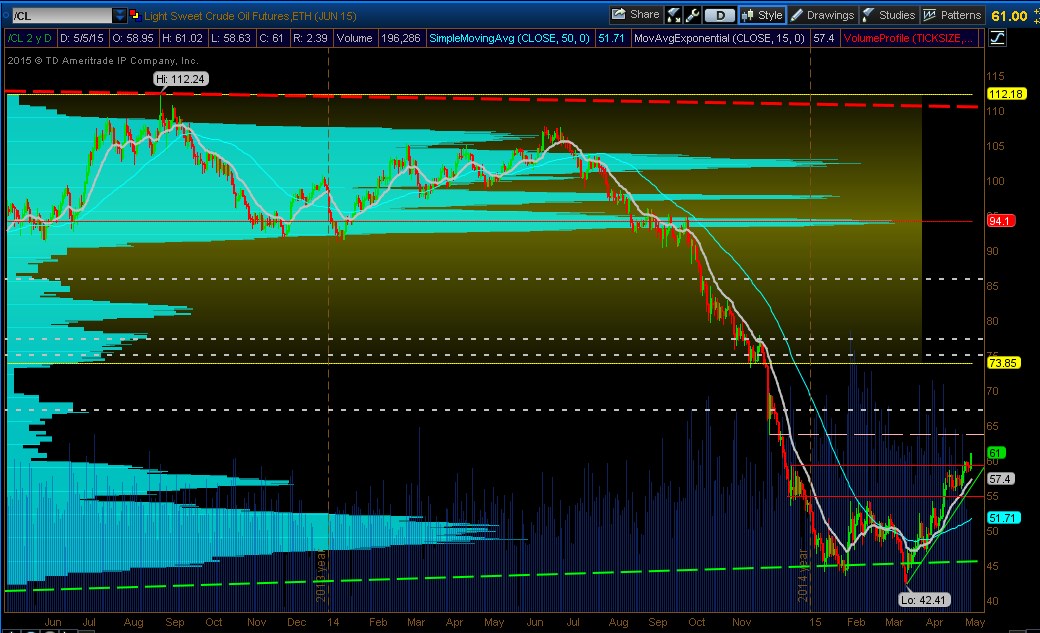Select the MovAvgExponential (CLOSE, 15, 0) label
This screenshot has height=633, width=1040.
click(x=719, y=38)
